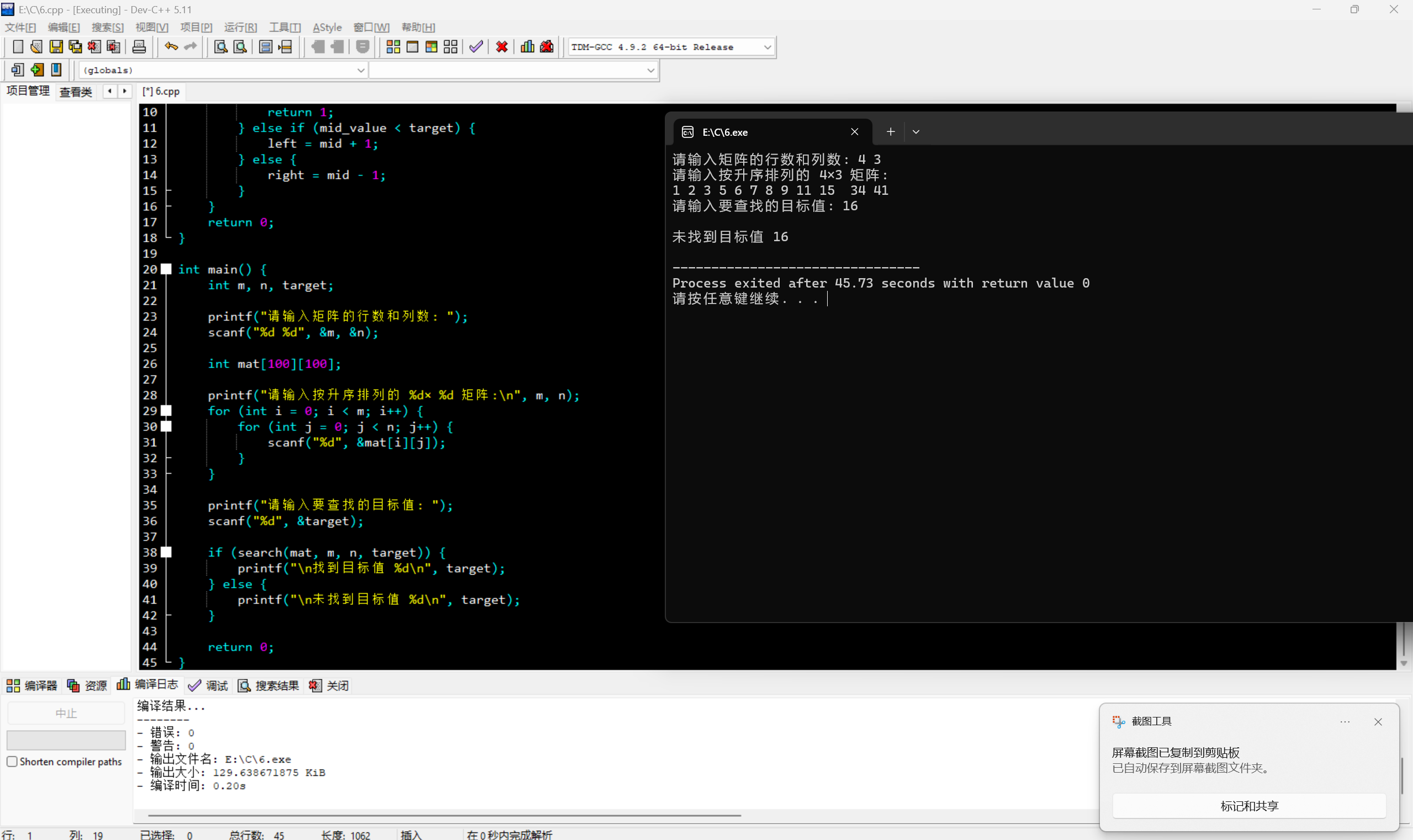Click the red X stop-execution icon

[x=501, y=47]
